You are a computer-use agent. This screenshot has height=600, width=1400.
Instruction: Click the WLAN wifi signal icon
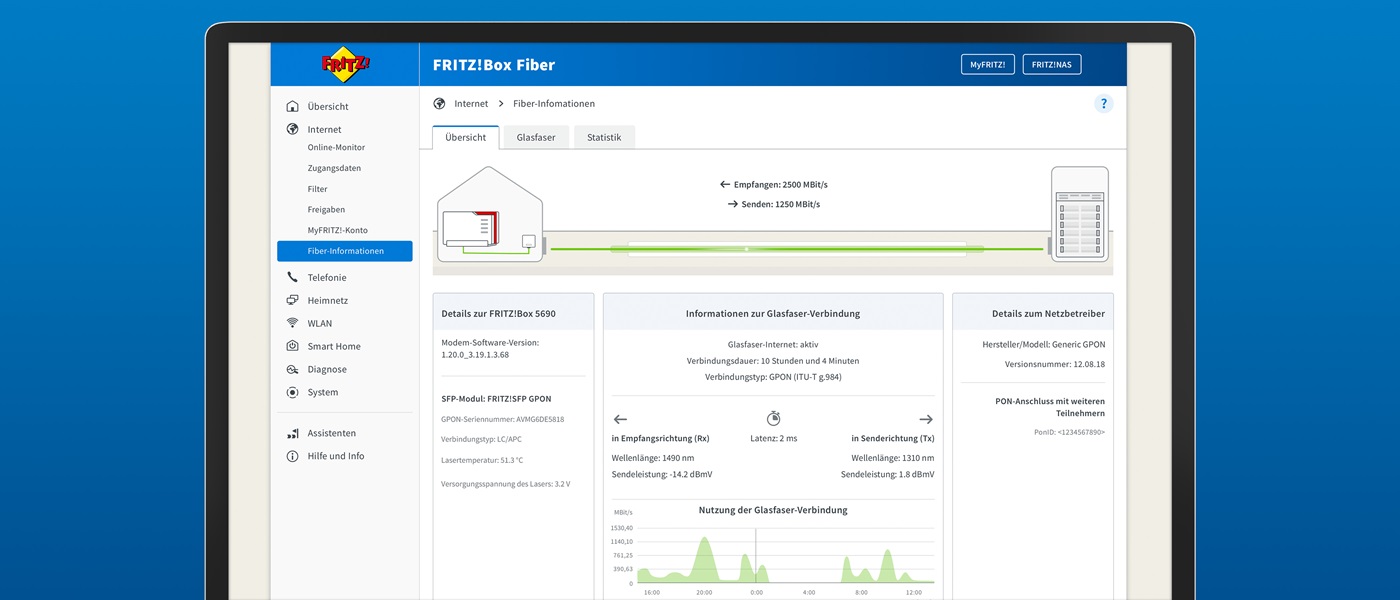[x=292, y=323]
